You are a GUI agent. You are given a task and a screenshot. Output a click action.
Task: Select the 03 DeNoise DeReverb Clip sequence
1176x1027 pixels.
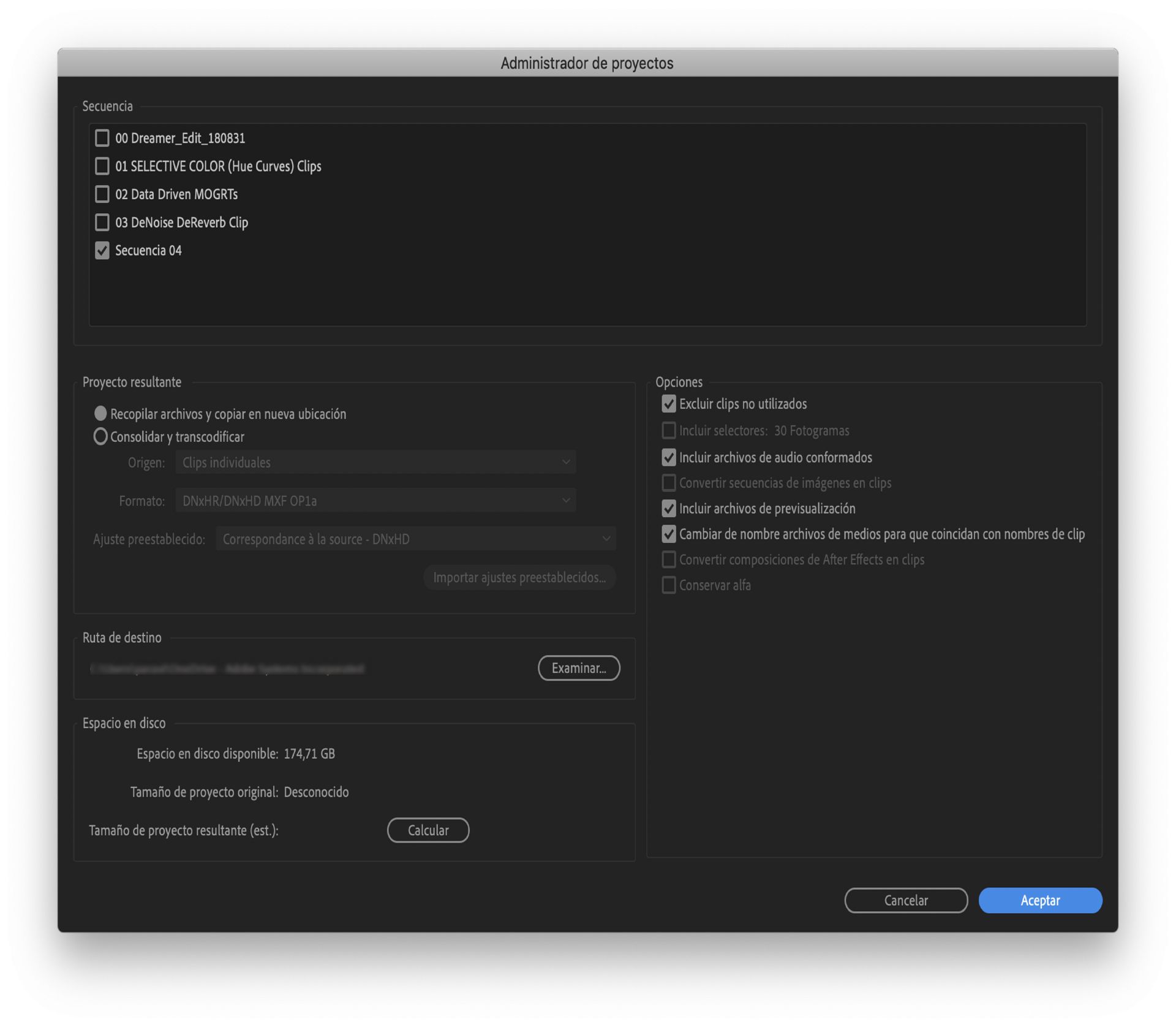pos(102,222)
